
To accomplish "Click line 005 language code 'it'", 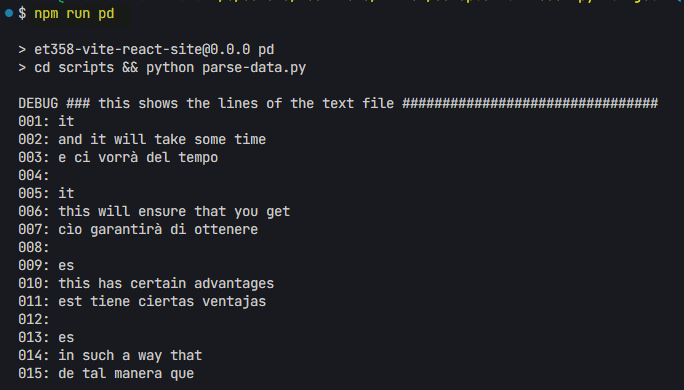I will [x=66, y=193].
